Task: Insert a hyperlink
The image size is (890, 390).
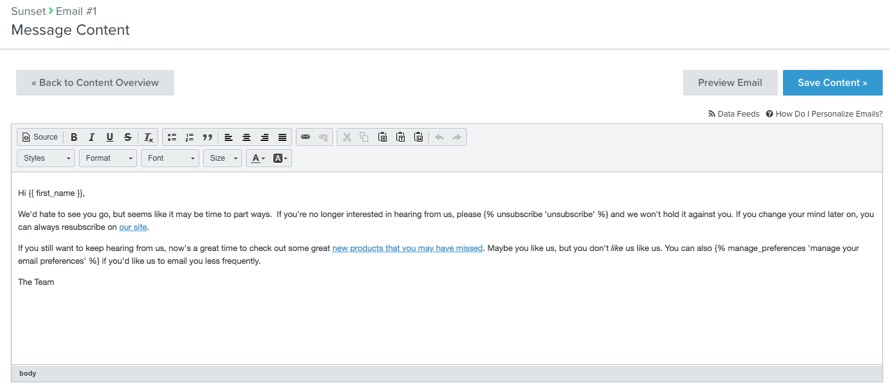Action: point(305,137)
